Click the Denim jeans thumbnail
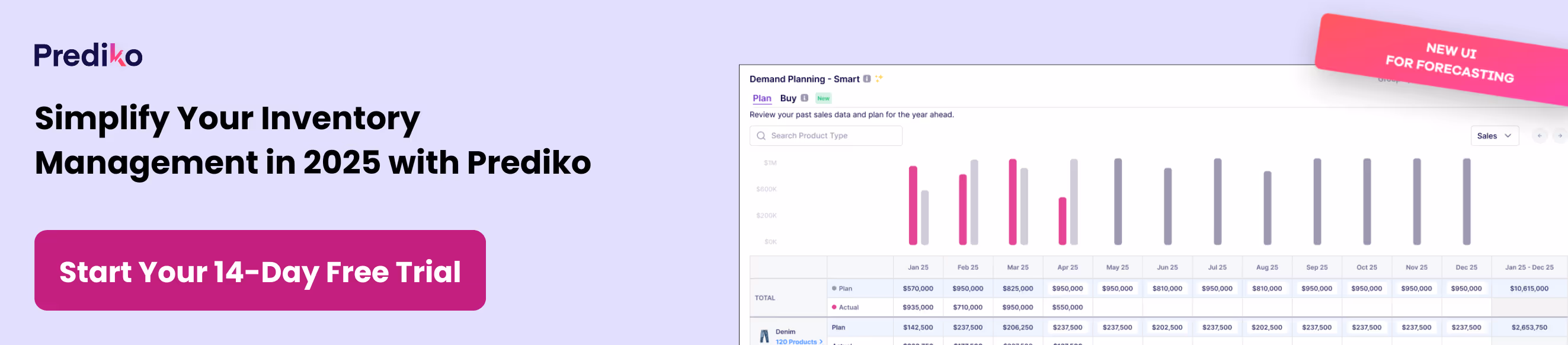 [x=764, y=337]
